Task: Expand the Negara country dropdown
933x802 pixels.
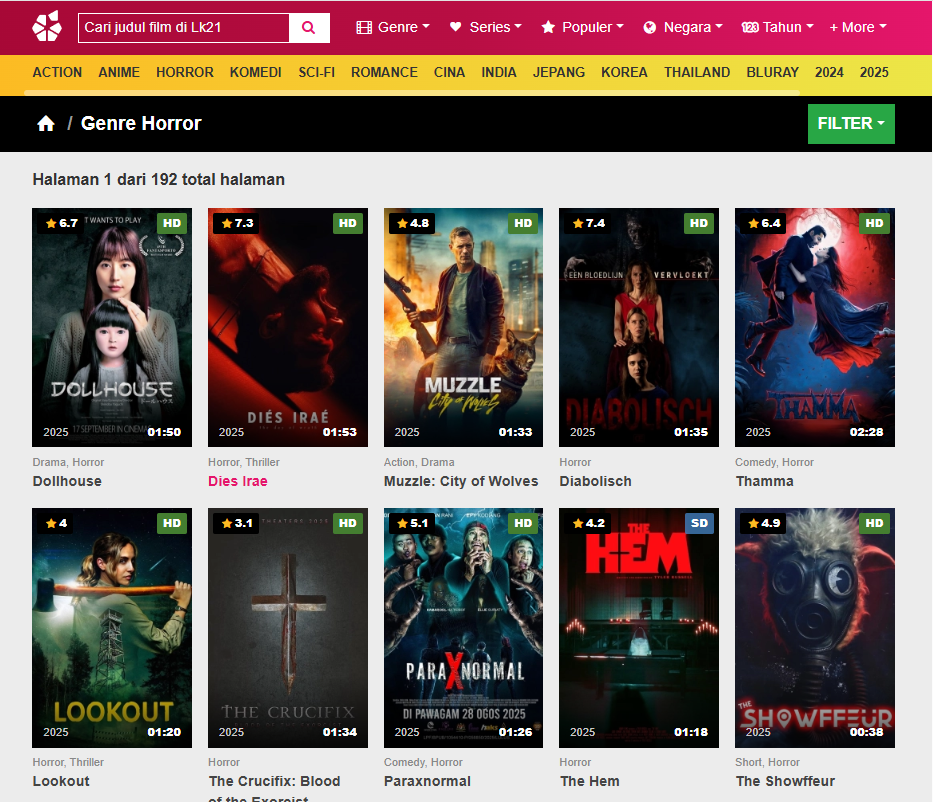Action: coord(683,27)
